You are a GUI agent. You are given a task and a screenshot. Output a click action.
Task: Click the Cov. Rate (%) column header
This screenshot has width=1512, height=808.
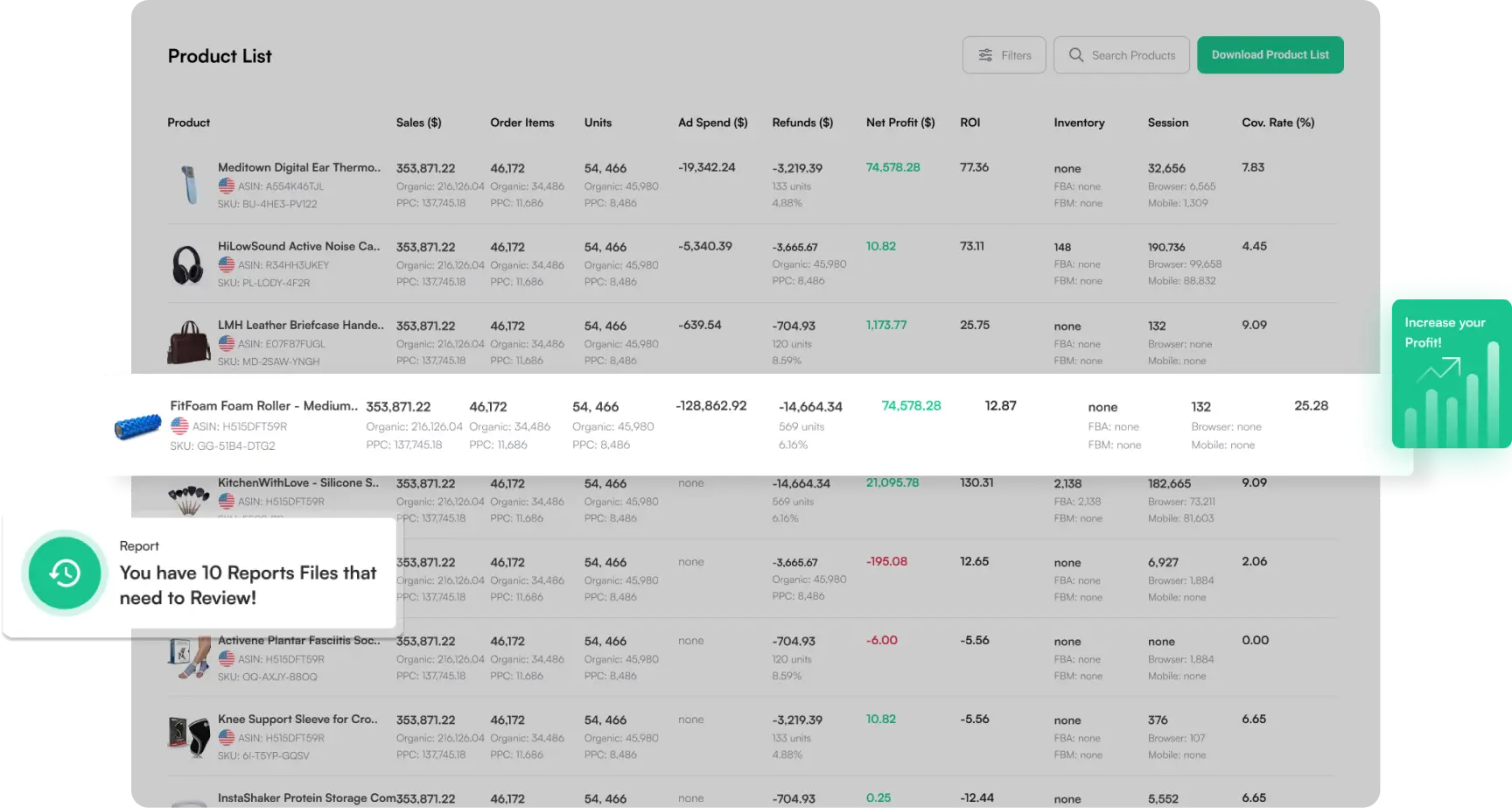click(x=1277, y=123)
